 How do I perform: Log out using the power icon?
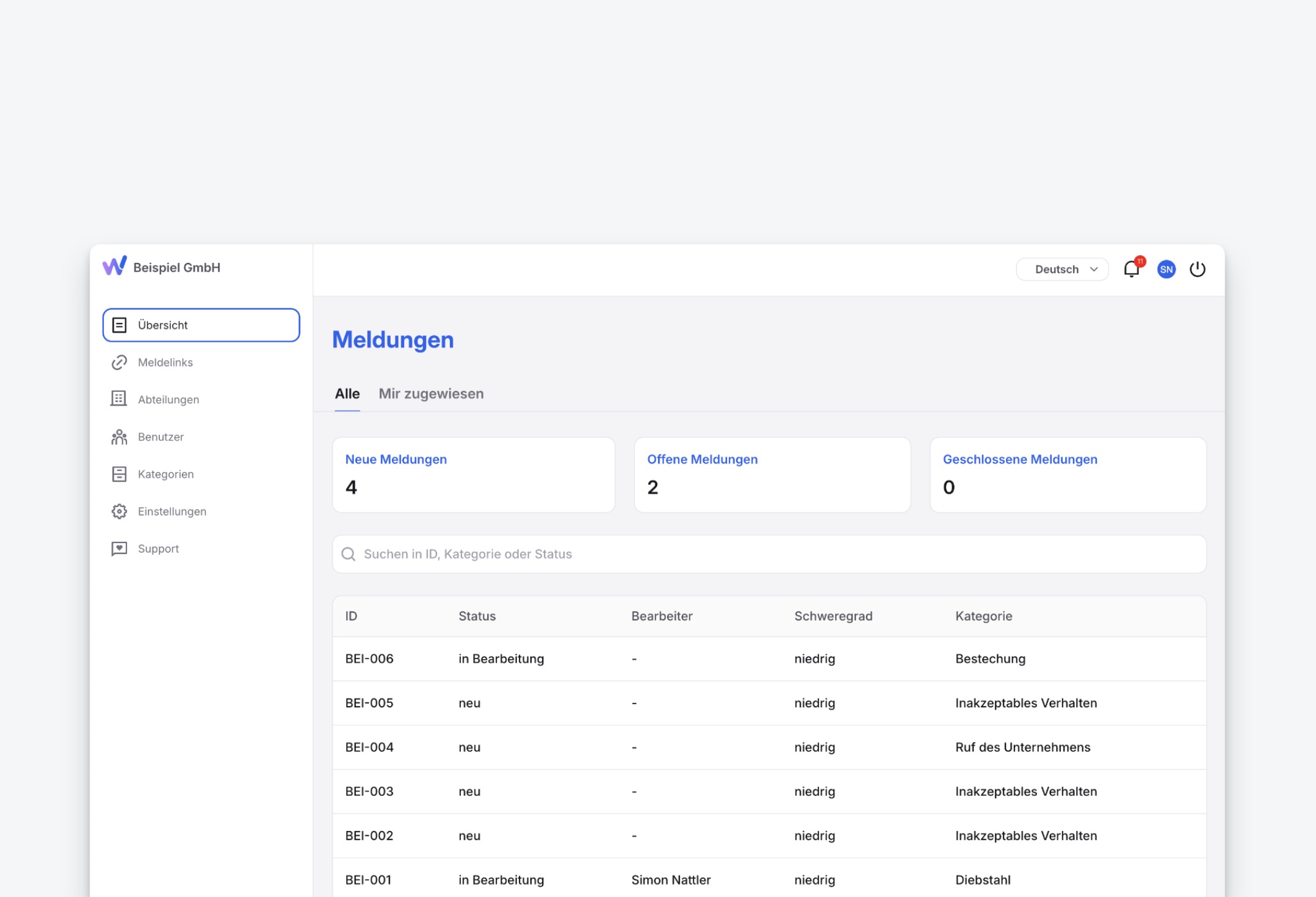pyautogui.click(x=1197, y=269)
